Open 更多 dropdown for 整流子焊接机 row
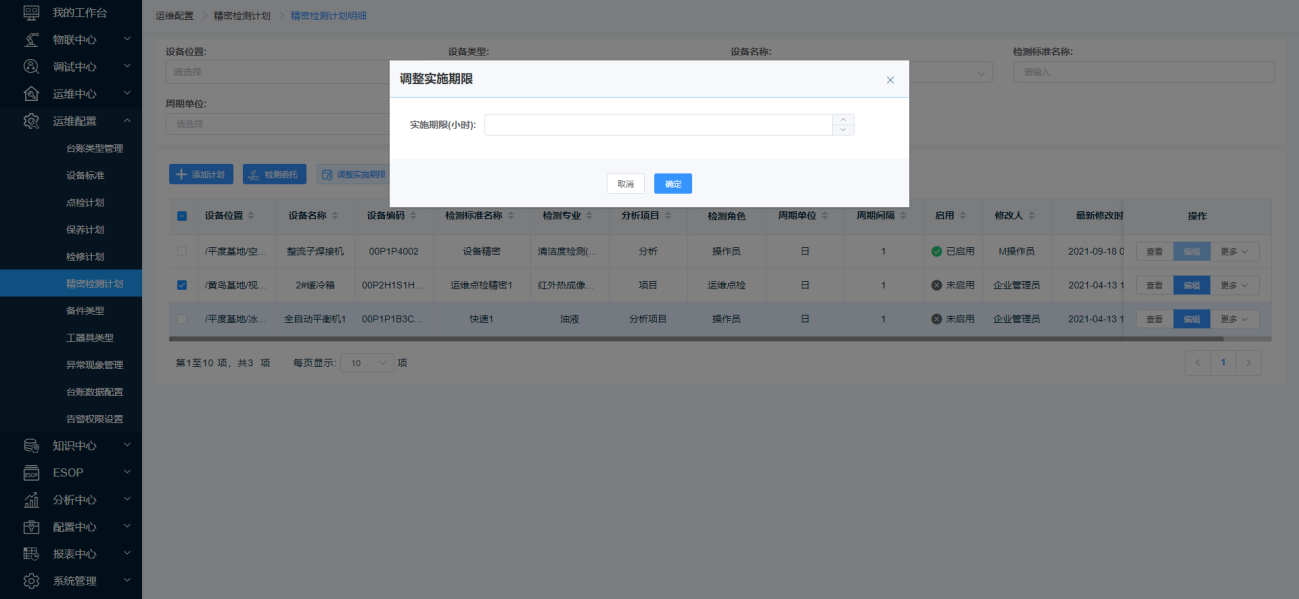The width and height of the screenshot is (1299, 599). pos(1238,251)
